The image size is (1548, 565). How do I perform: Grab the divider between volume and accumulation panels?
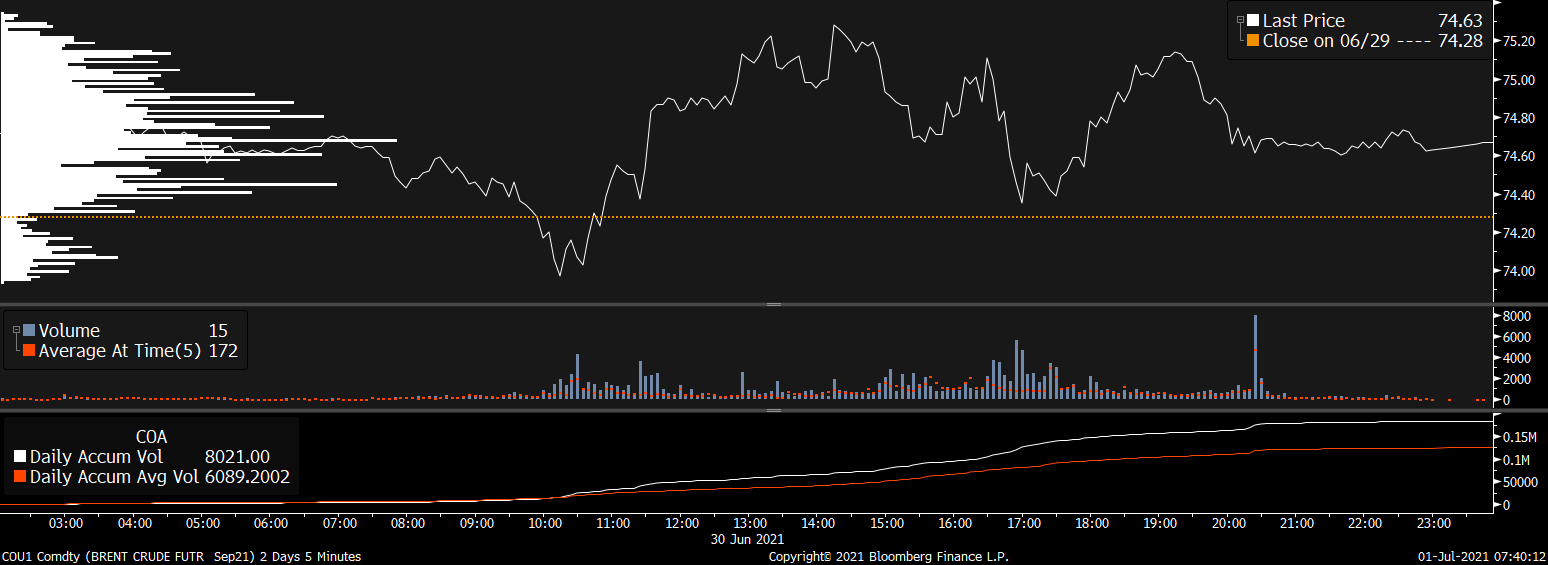(773, 410)
